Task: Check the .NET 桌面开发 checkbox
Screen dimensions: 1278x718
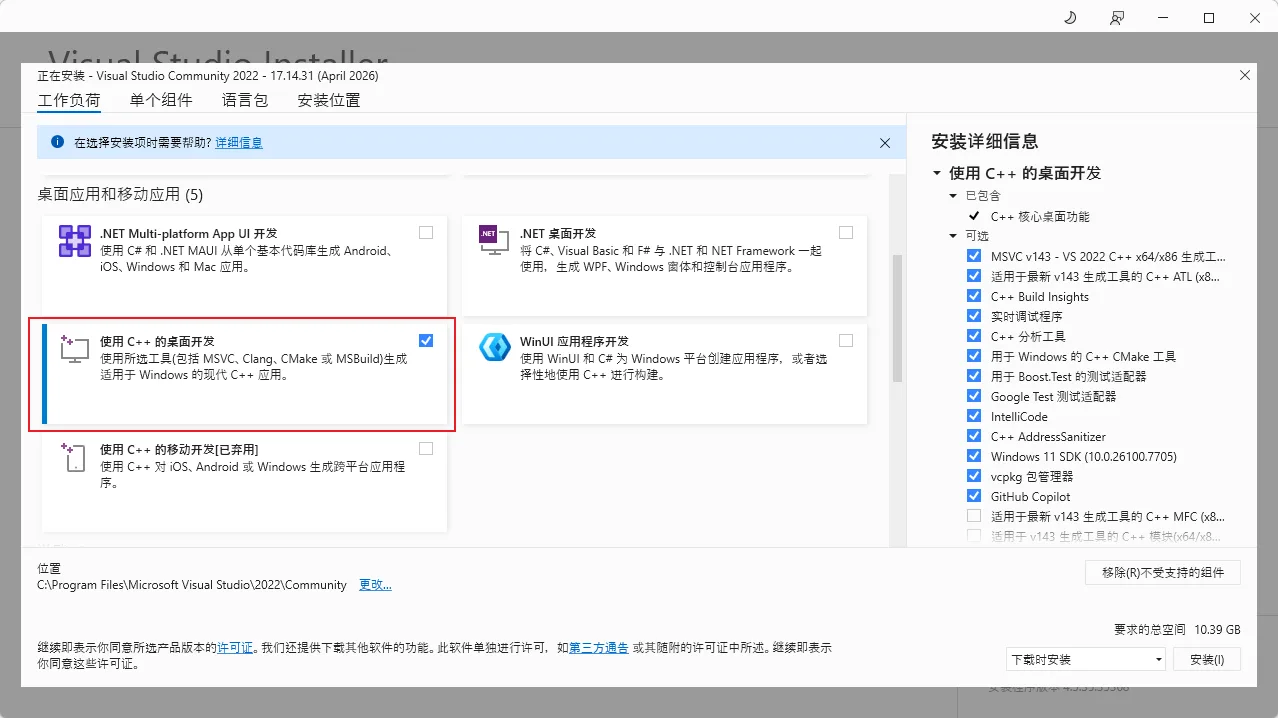Action: click(846, 232)
